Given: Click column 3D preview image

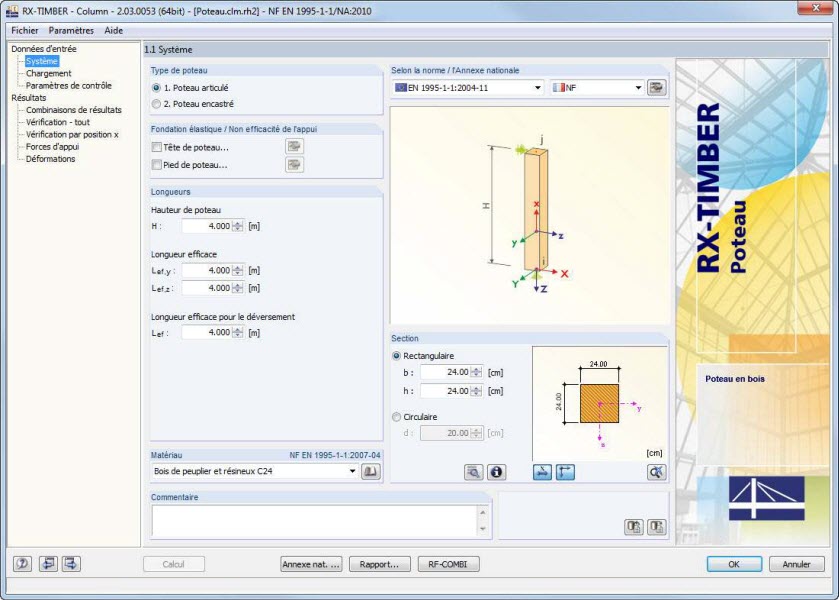Looking at the screenshot, I should pos(530,215).
